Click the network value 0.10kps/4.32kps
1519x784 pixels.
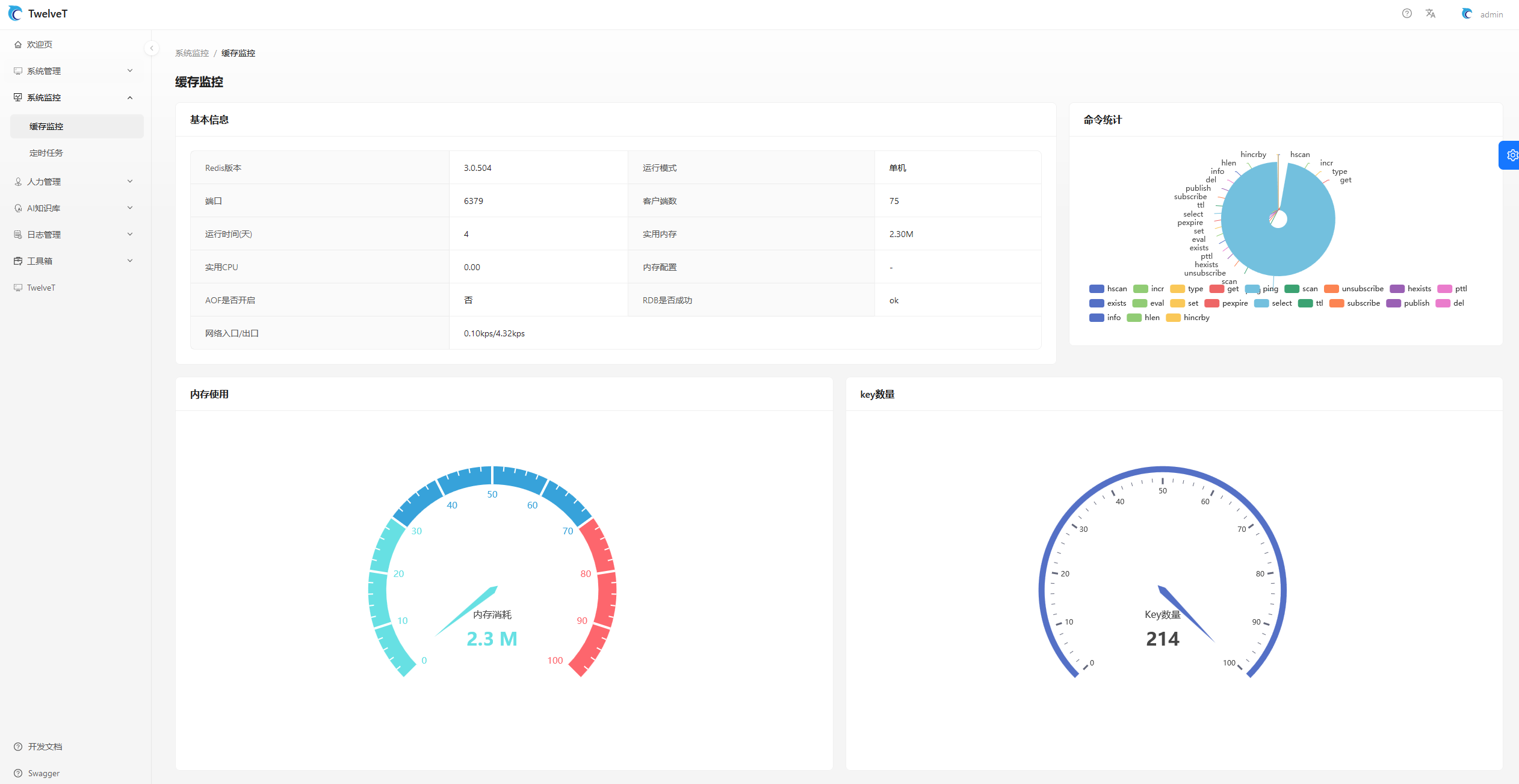pos(494,333)
